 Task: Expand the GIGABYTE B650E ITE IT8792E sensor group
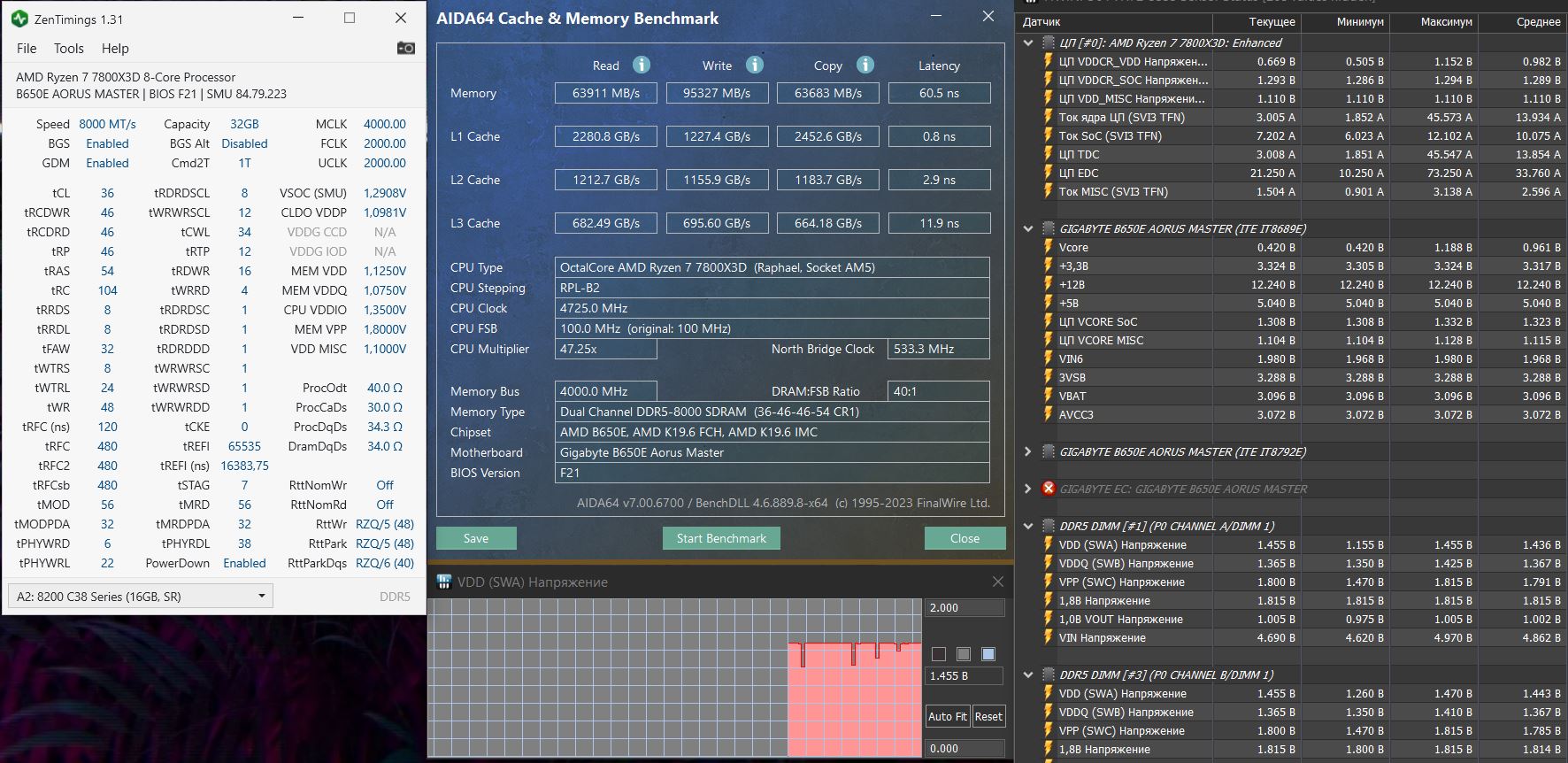point(1027,451)
